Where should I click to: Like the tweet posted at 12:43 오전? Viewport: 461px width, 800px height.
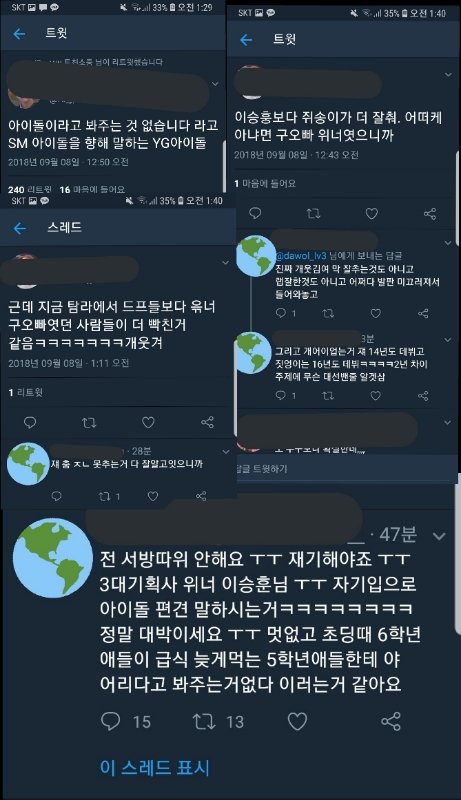click(x=372, y=213)
